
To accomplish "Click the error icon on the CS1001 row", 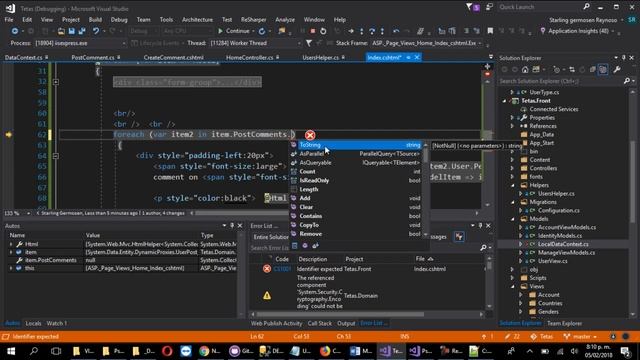I will pos(267,269).
